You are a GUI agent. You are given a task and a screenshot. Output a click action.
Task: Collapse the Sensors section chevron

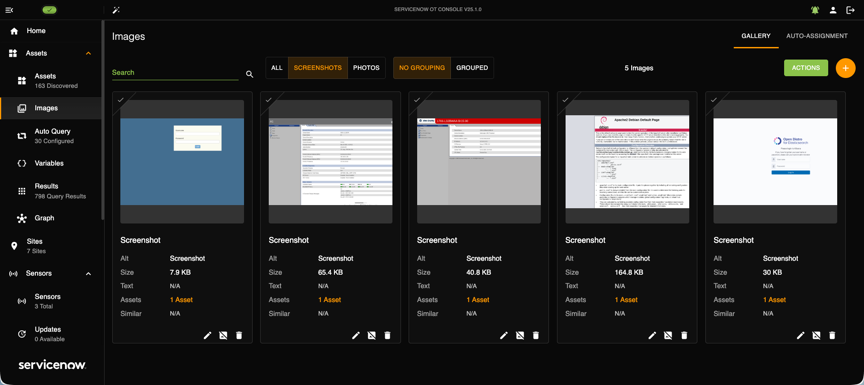pos(88,274)
